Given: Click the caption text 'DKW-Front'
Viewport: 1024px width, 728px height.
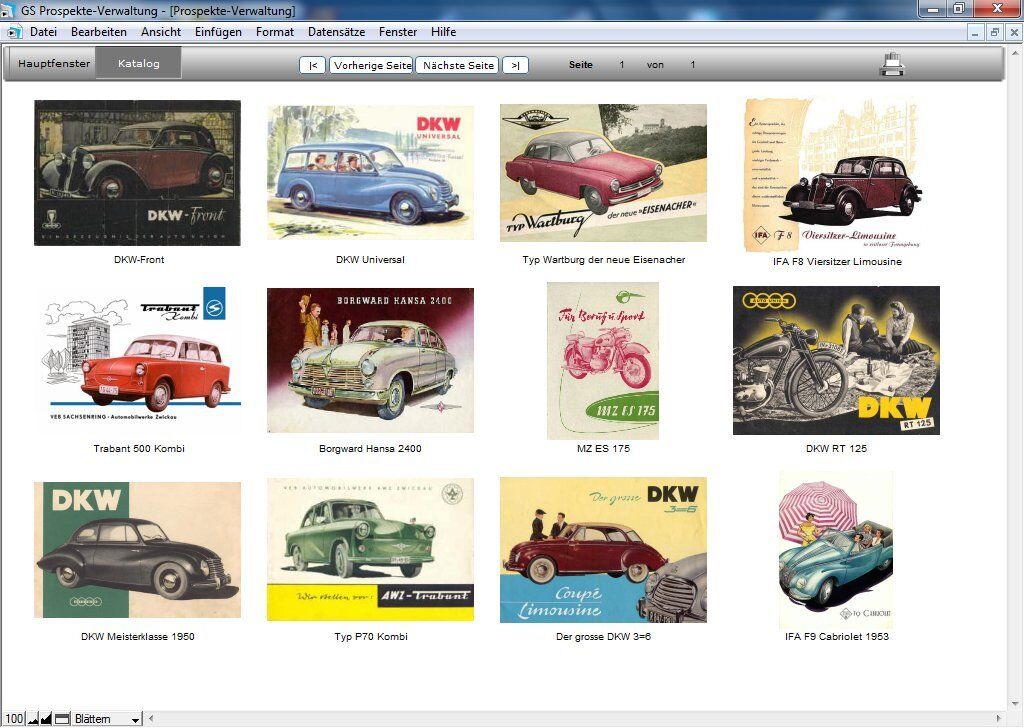Looking at the screenshot, I should tap(139, 259).
